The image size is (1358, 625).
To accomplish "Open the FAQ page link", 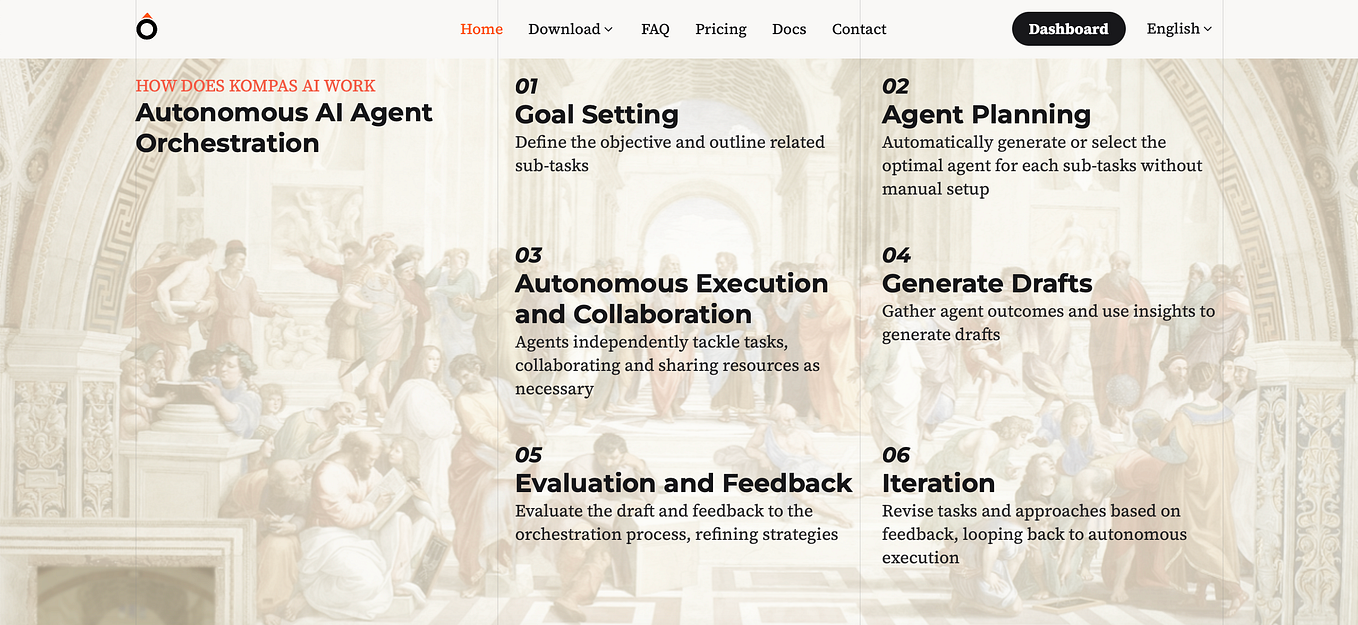I will click(655, 29).
